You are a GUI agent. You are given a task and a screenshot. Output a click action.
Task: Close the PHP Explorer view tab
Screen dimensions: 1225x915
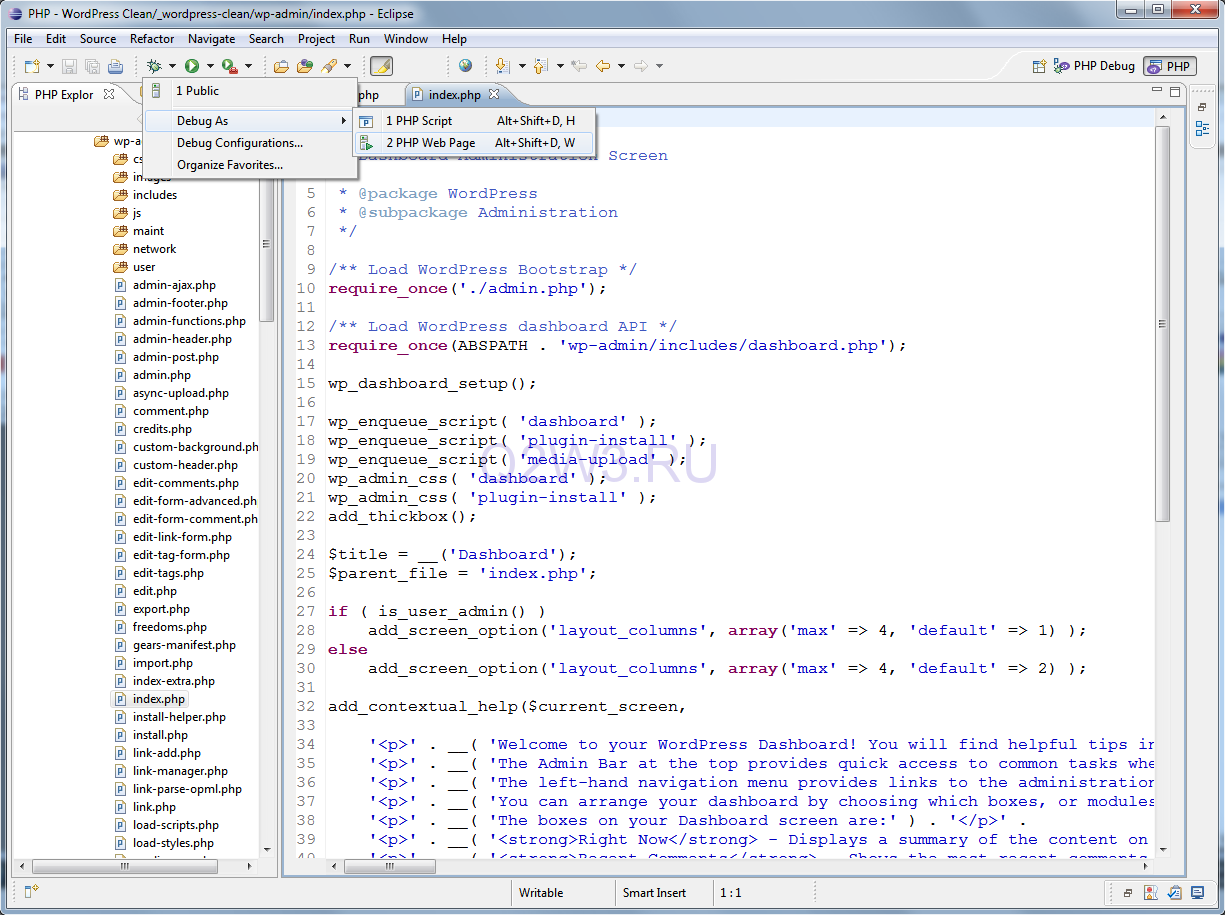(109, 94)
